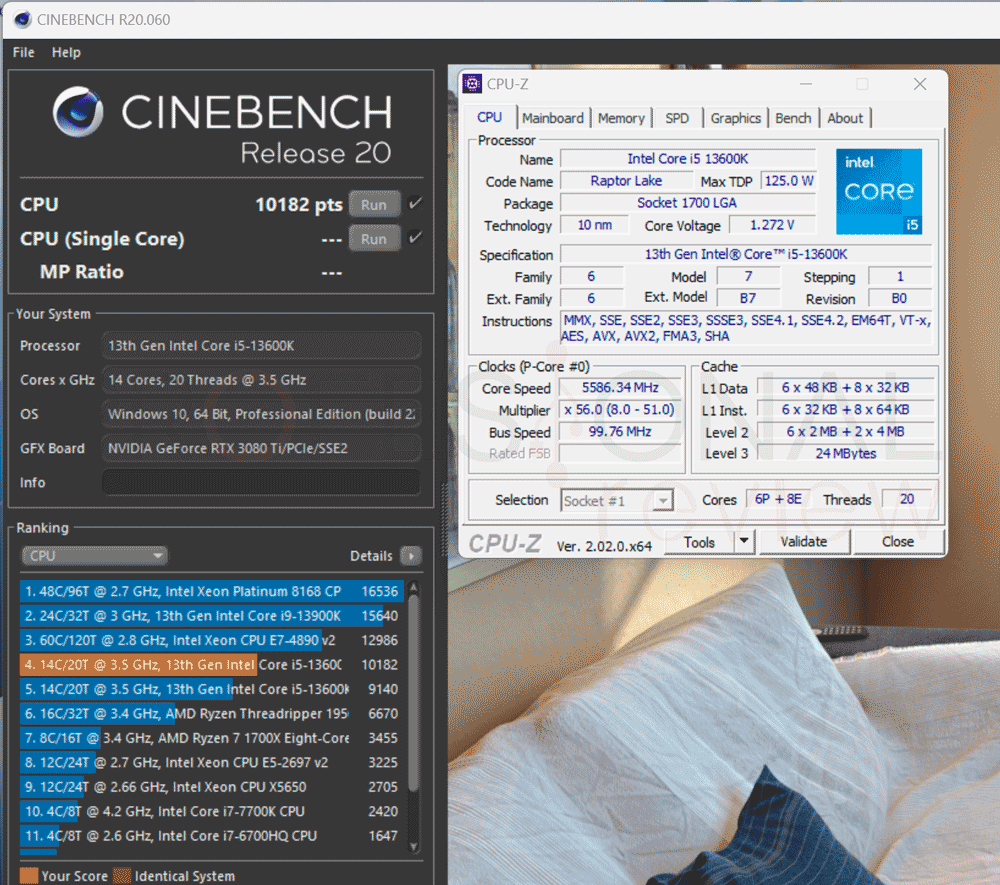Click the Processor field in Your System
Image resolution: width=1000 pixels, height=885 pixels.
(x=261, y=346)
